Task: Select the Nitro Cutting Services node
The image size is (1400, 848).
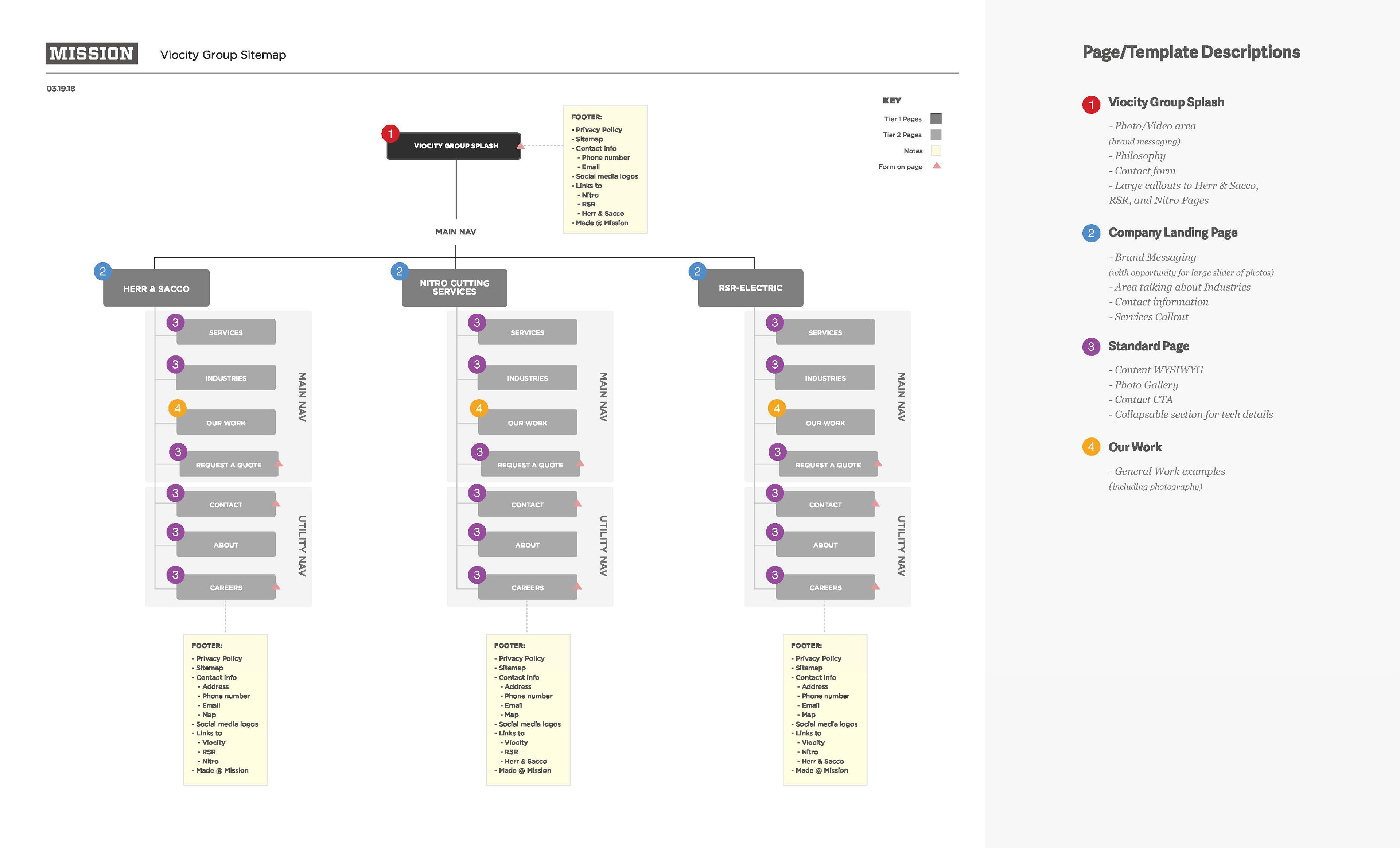Action: (455, 288)
